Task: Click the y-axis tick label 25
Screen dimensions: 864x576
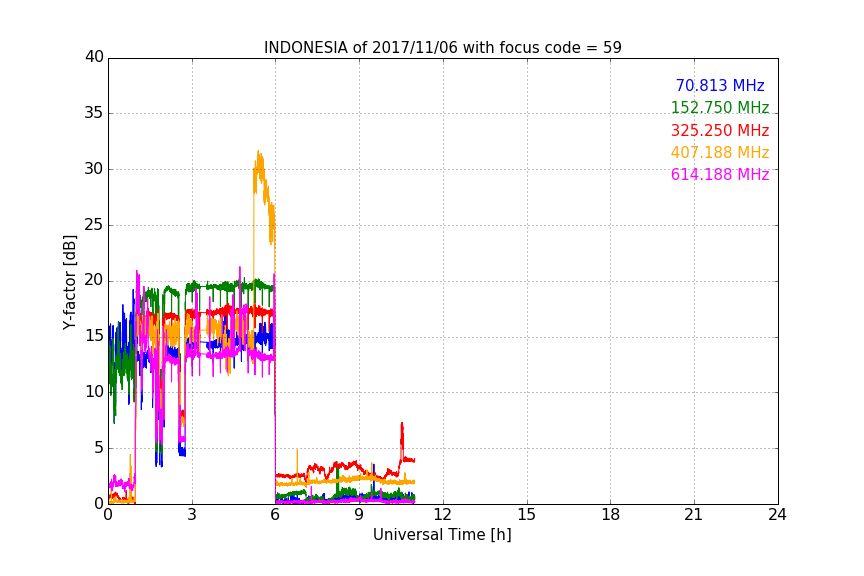Action: pyautogui.click(x=94, y=224)
